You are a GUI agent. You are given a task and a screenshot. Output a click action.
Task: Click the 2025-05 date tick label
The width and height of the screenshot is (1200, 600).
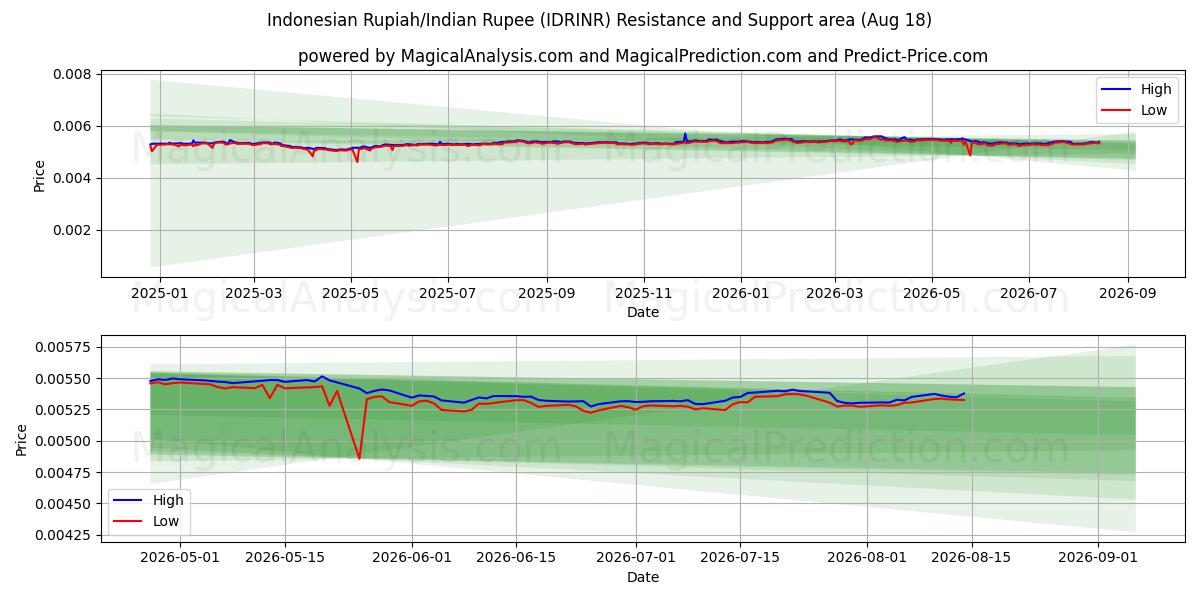pos(350,293)
